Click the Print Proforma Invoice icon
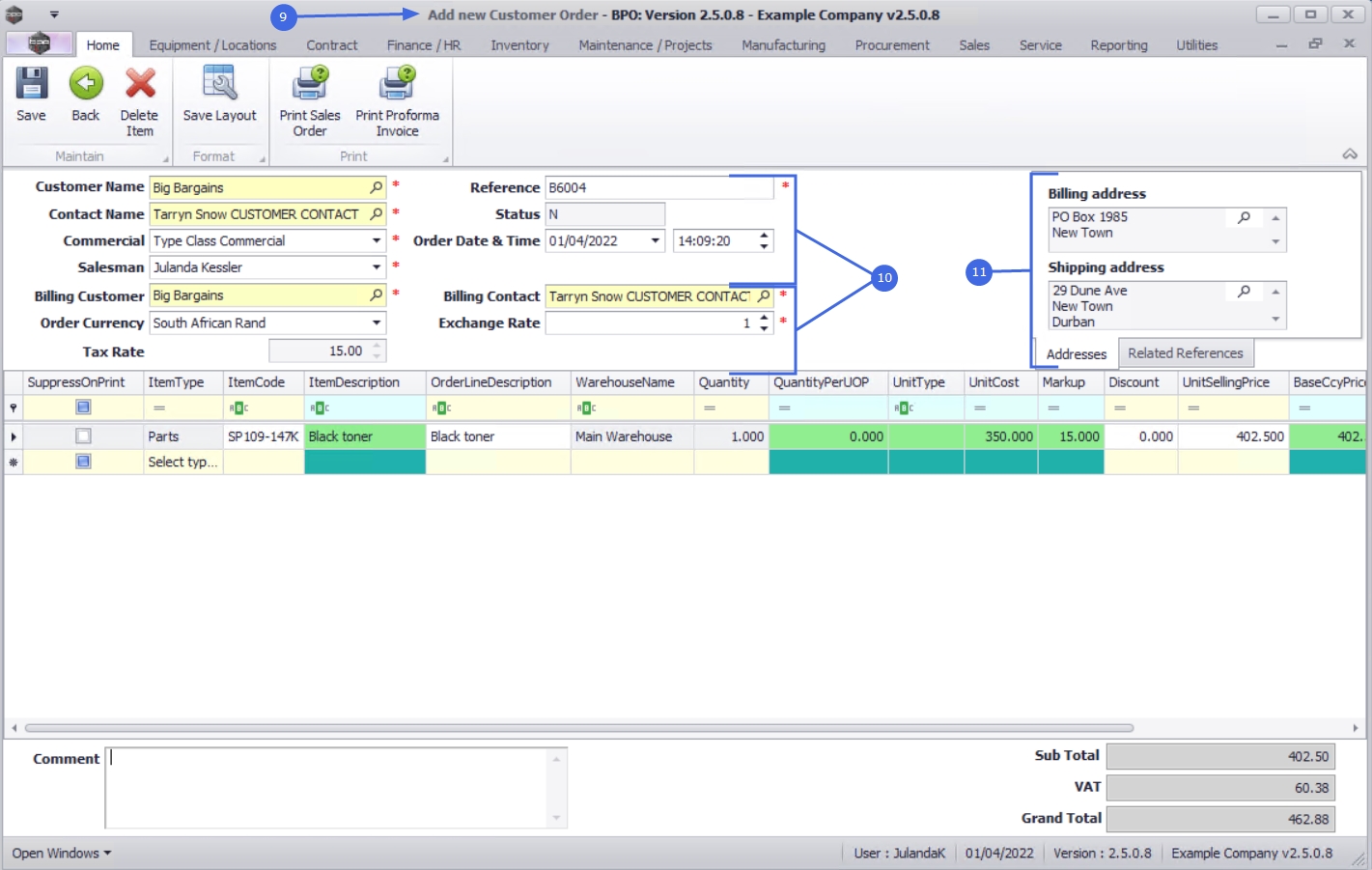 tap(397, 84)
